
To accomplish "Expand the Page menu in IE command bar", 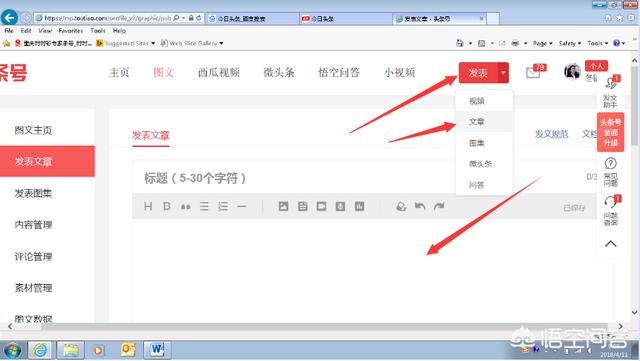I will coord(542,43).
